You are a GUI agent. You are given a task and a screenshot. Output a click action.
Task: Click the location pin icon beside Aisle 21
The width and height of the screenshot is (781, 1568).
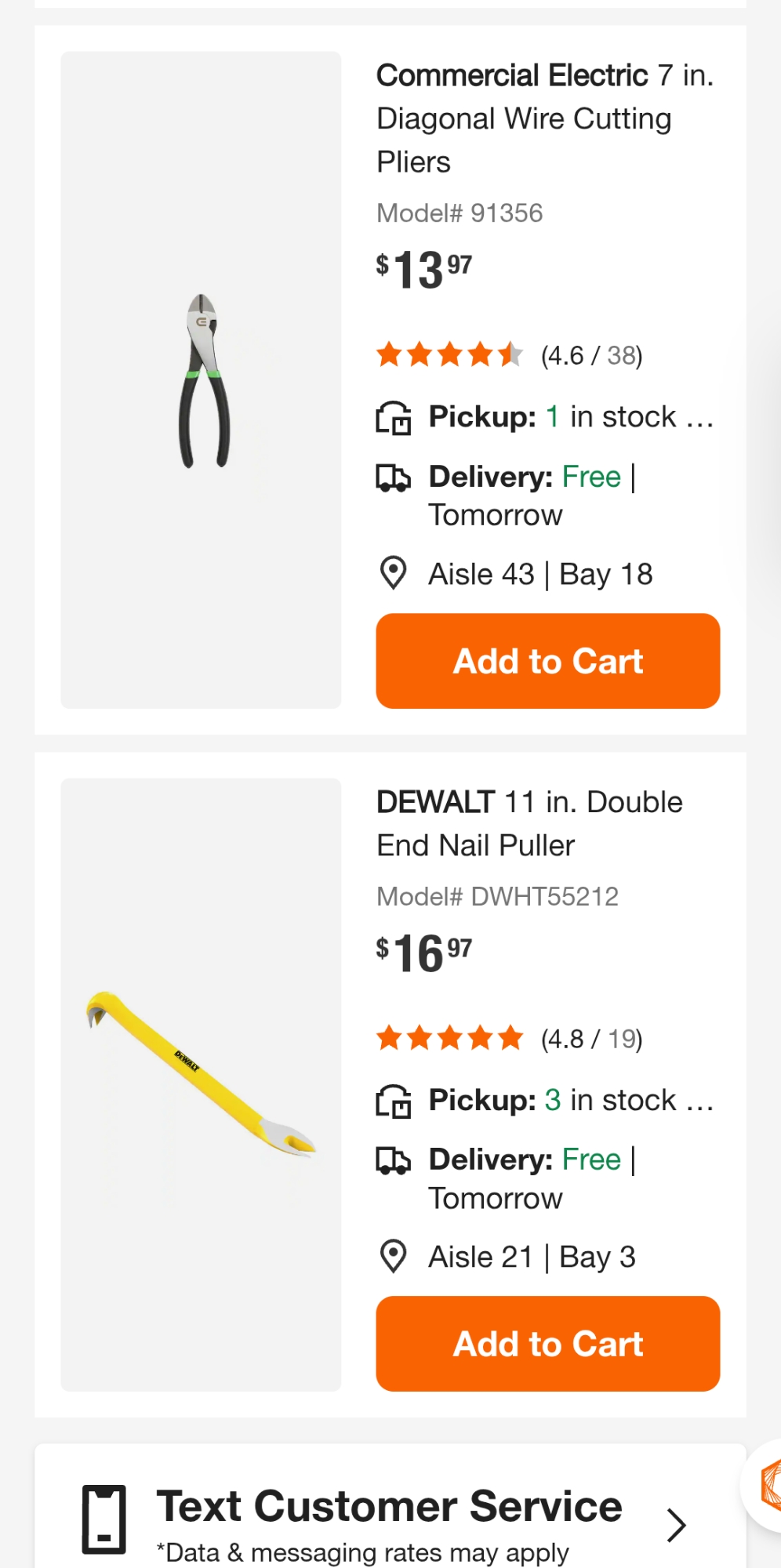click(393, 1256)
